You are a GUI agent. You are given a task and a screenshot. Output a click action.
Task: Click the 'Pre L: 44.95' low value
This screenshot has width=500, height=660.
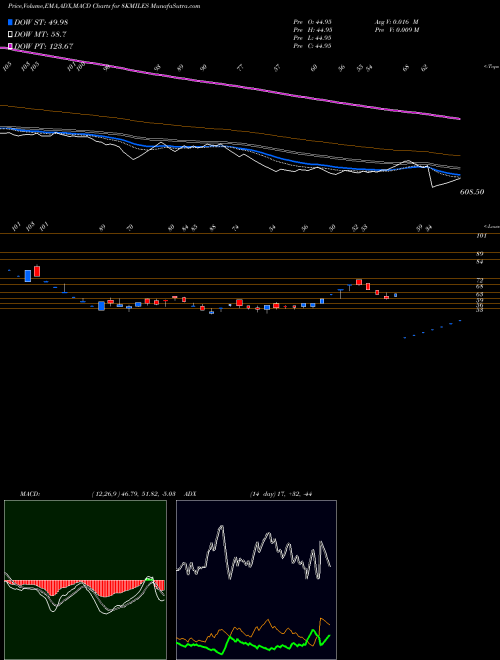(312, 38)
